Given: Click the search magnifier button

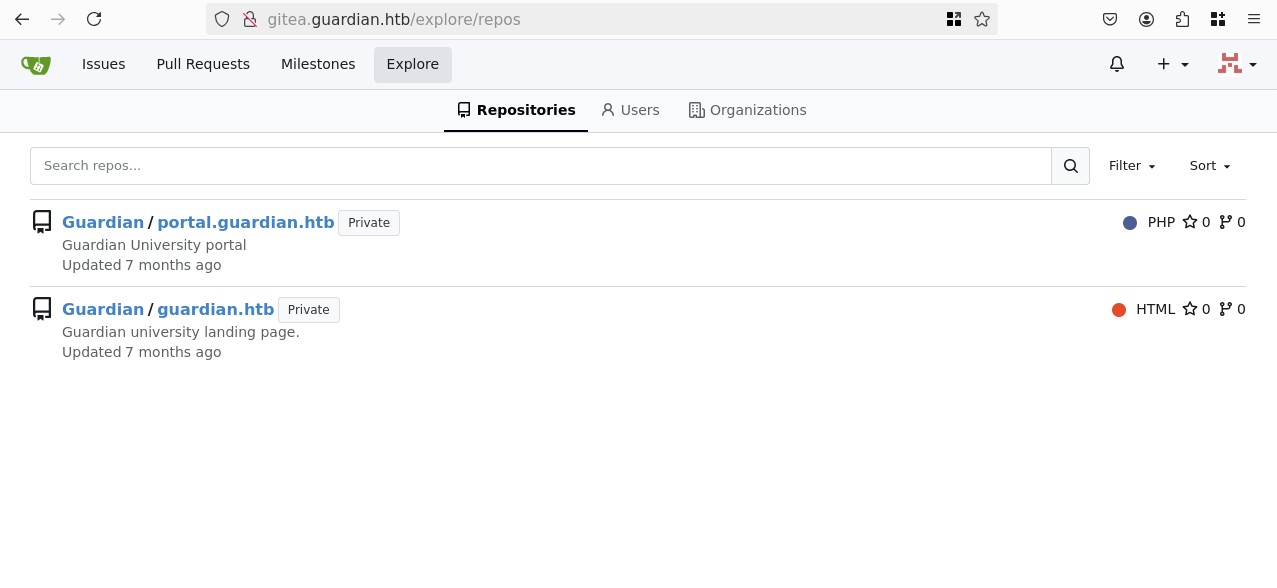Looking at the screenshot, I should 1070,166.
